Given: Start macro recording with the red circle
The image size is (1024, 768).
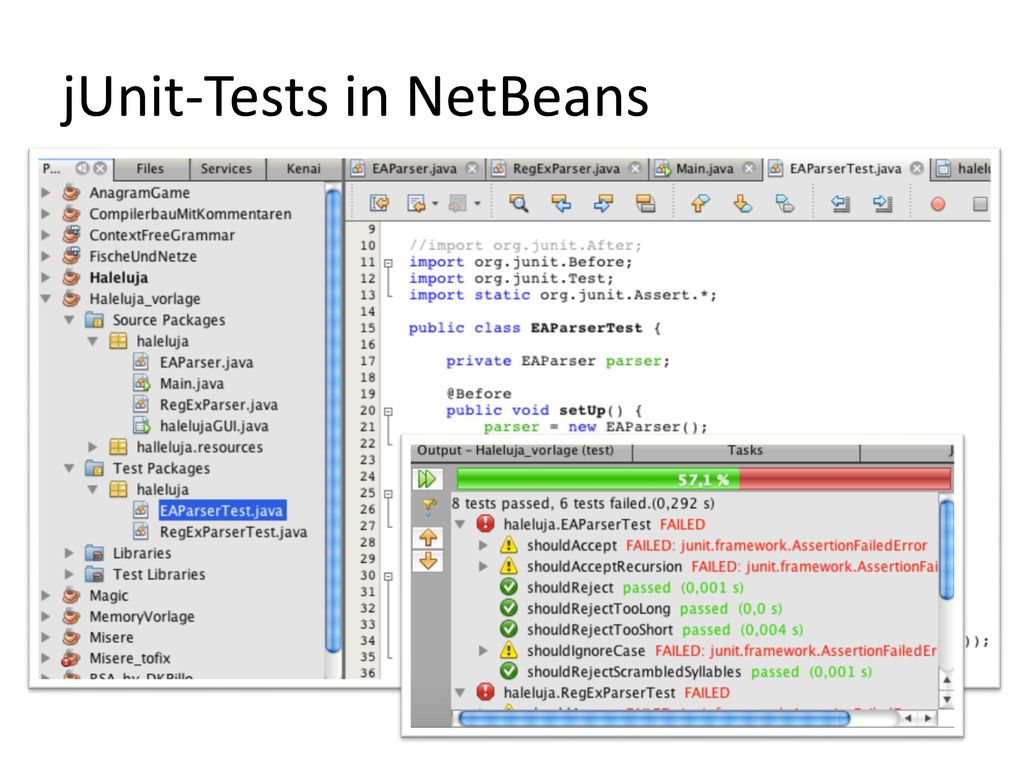Looking at the screenshot, I should pos(938,204).
